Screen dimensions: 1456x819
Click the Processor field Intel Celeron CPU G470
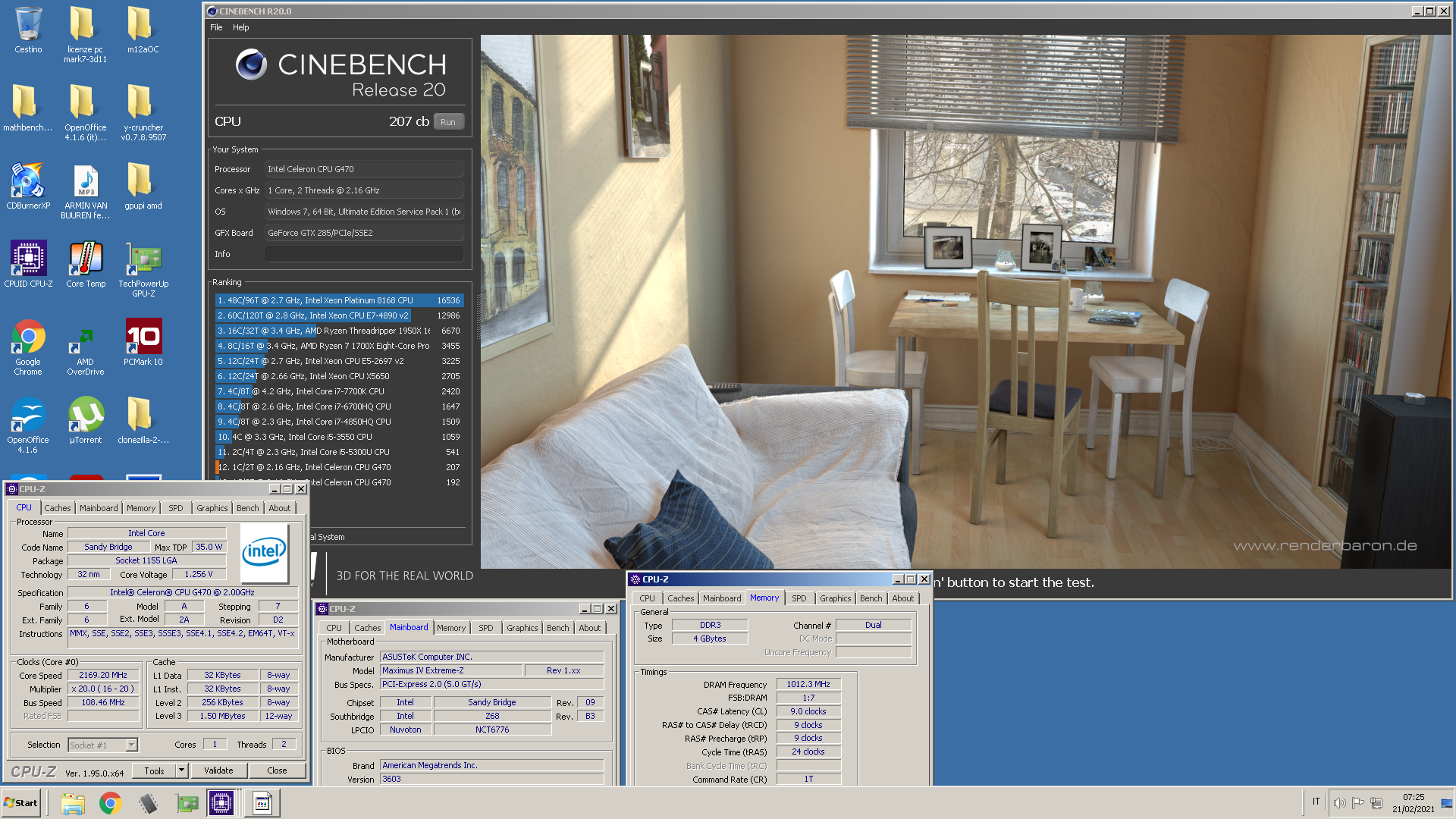coord(363,169)
